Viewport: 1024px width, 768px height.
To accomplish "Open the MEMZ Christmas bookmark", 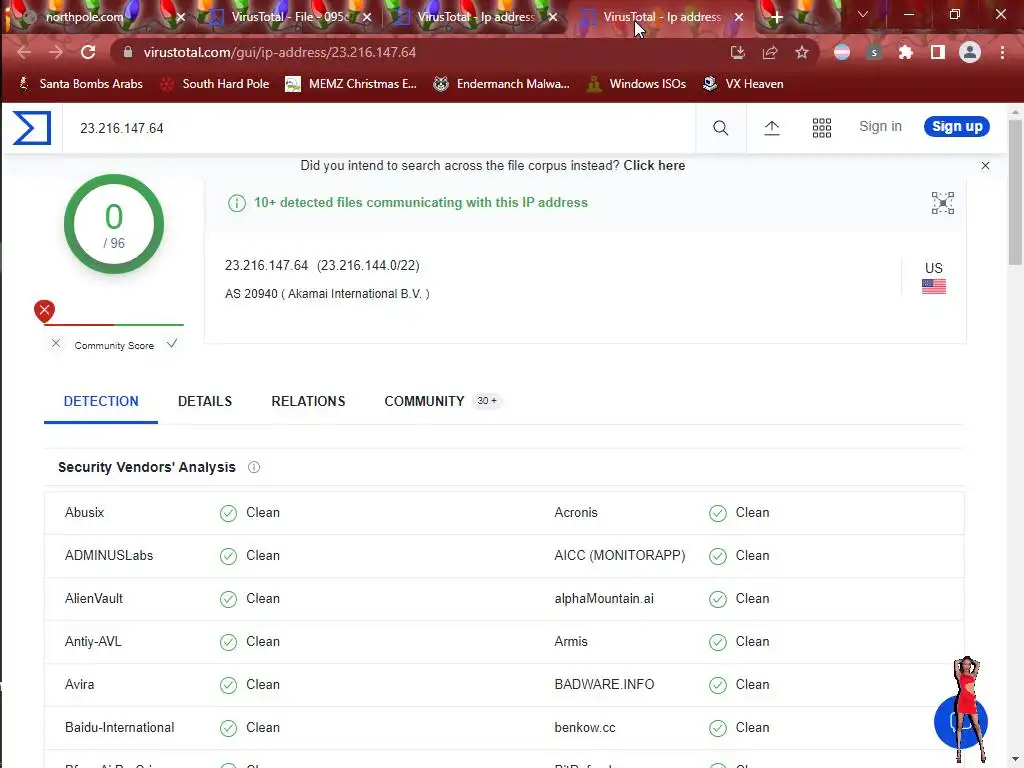I will point(351,84).
